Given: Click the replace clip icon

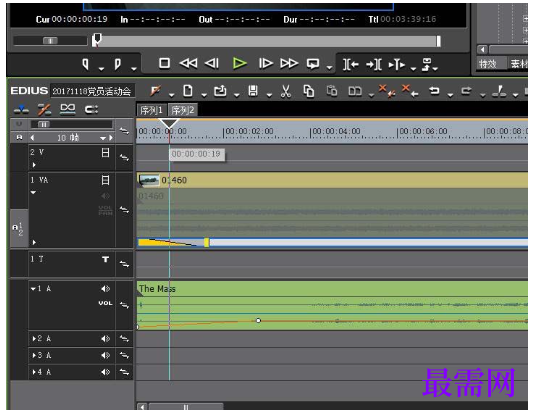Looking at the screenshot, I should [x=355, y=91].
